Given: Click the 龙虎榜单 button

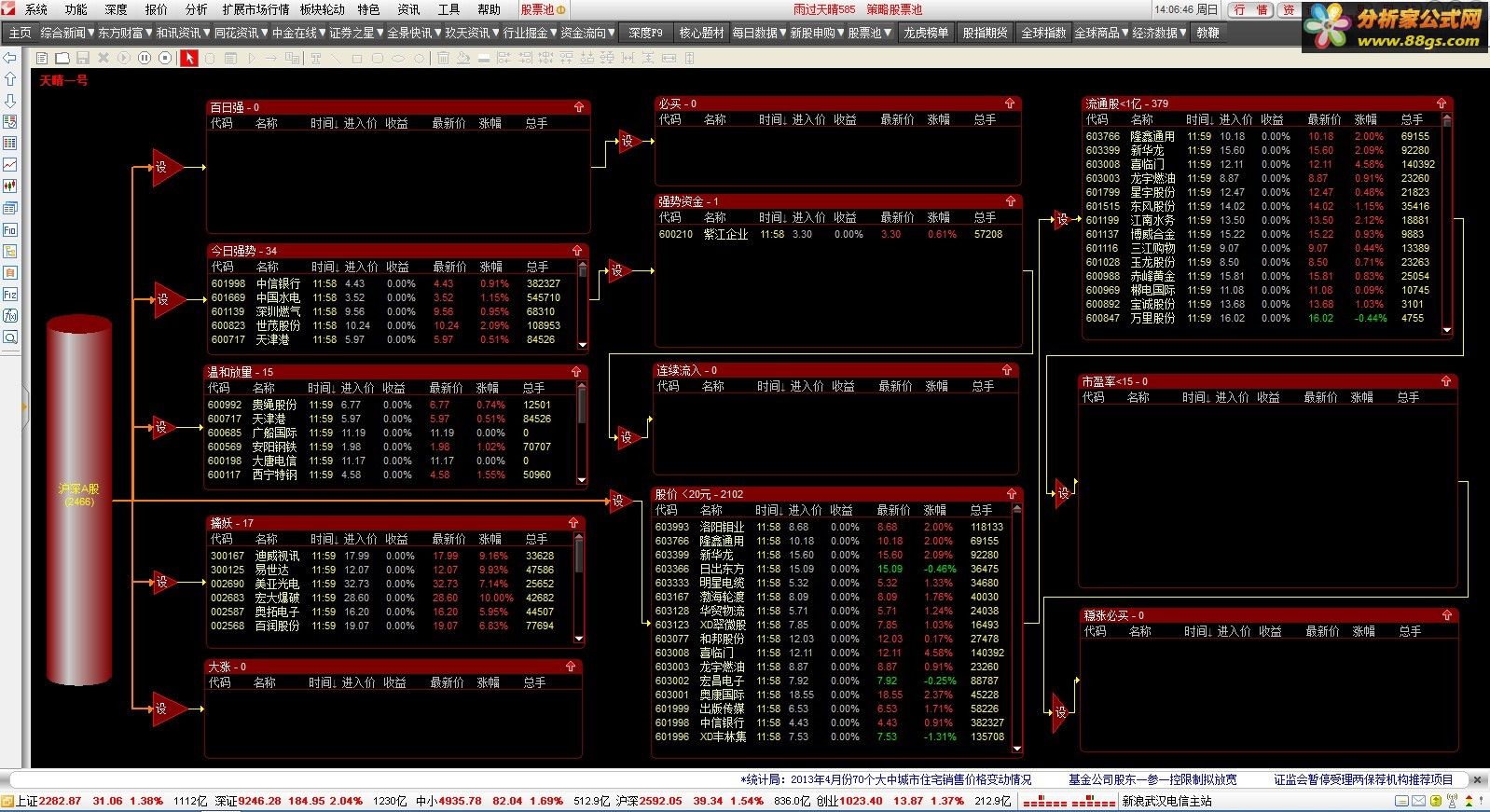Looking at the screenshot, I should point(926,33).
